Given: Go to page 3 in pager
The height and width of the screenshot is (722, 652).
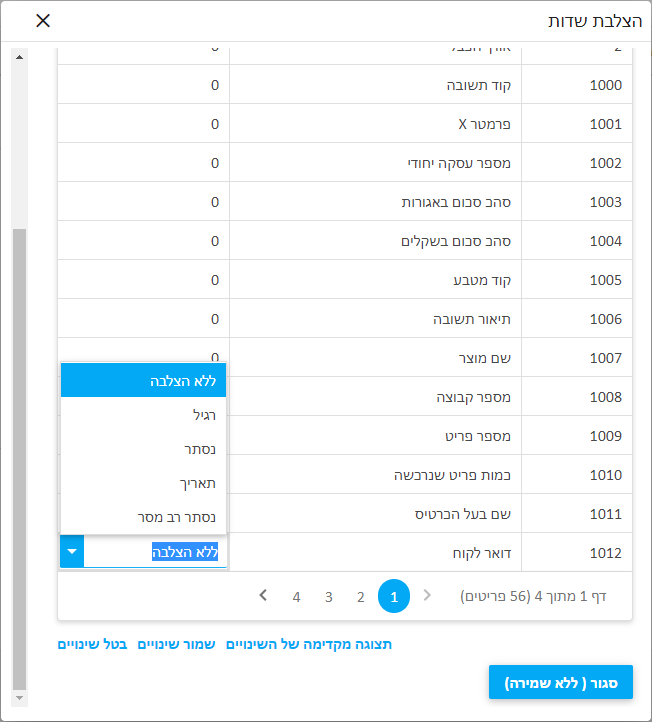Looking at the screenshot, I should 328,597.
